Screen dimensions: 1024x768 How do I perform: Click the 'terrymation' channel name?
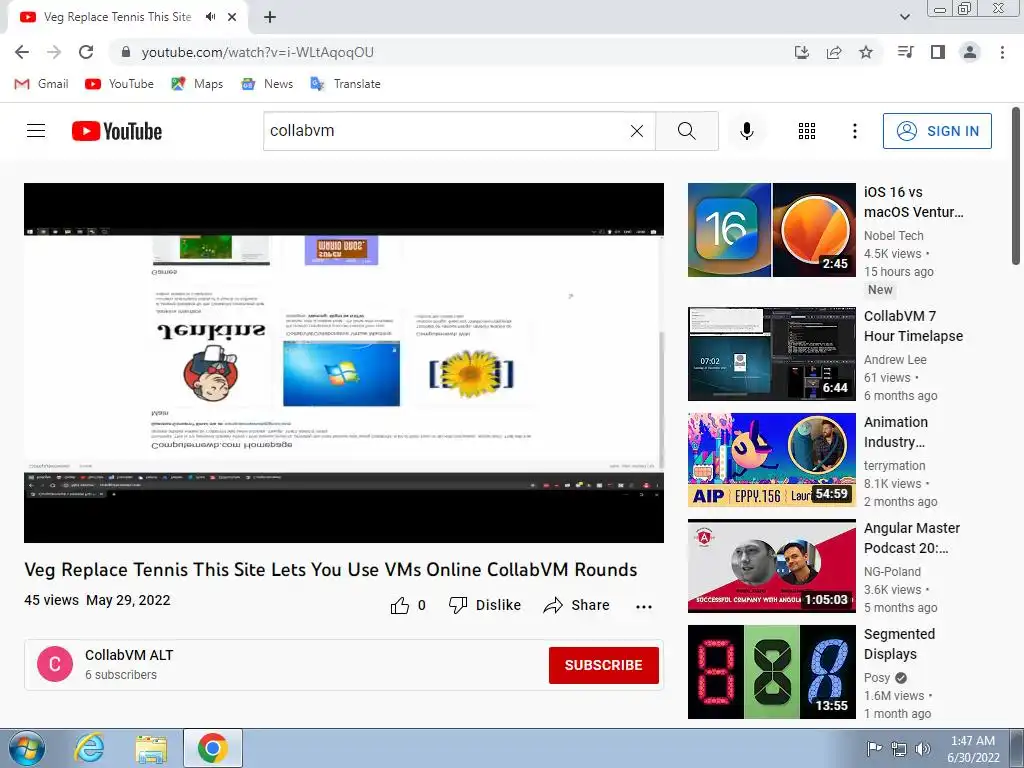click(894, 465)
